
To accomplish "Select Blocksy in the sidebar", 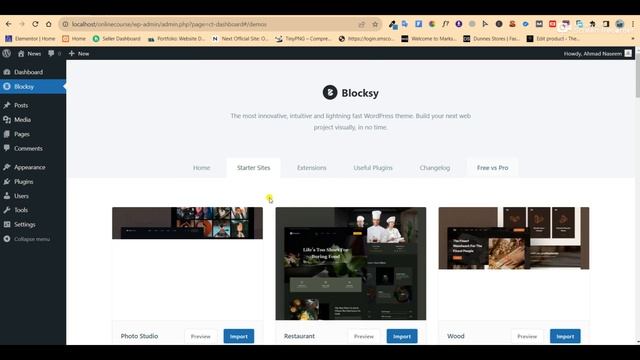I will tap(33, 87).
